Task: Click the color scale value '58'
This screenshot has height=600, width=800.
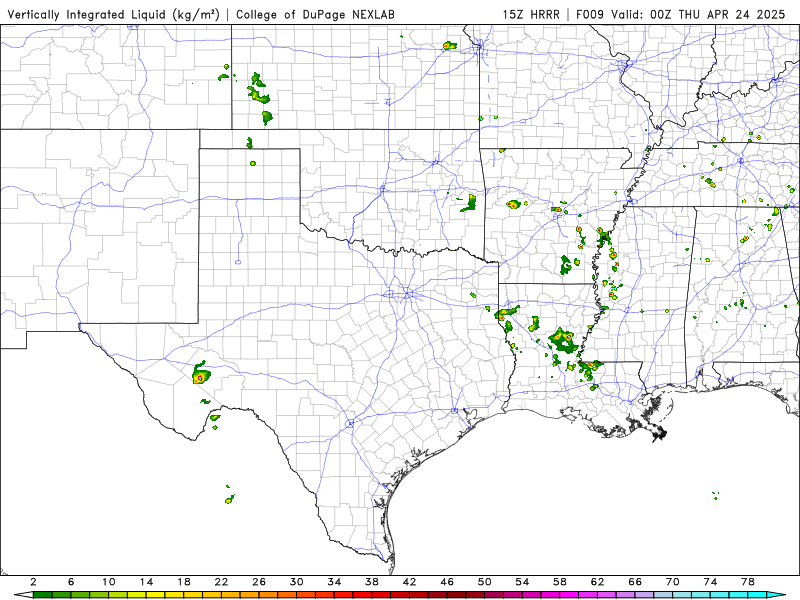Action: pos(560,582)
